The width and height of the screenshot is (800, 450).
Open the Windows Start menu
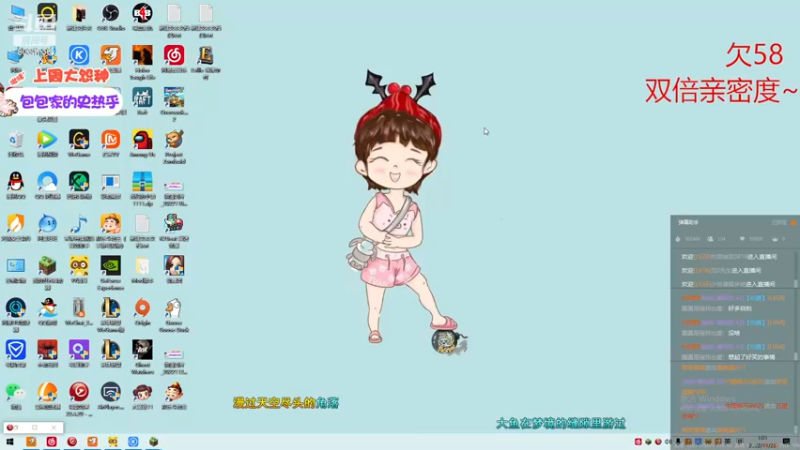(10, 442)
